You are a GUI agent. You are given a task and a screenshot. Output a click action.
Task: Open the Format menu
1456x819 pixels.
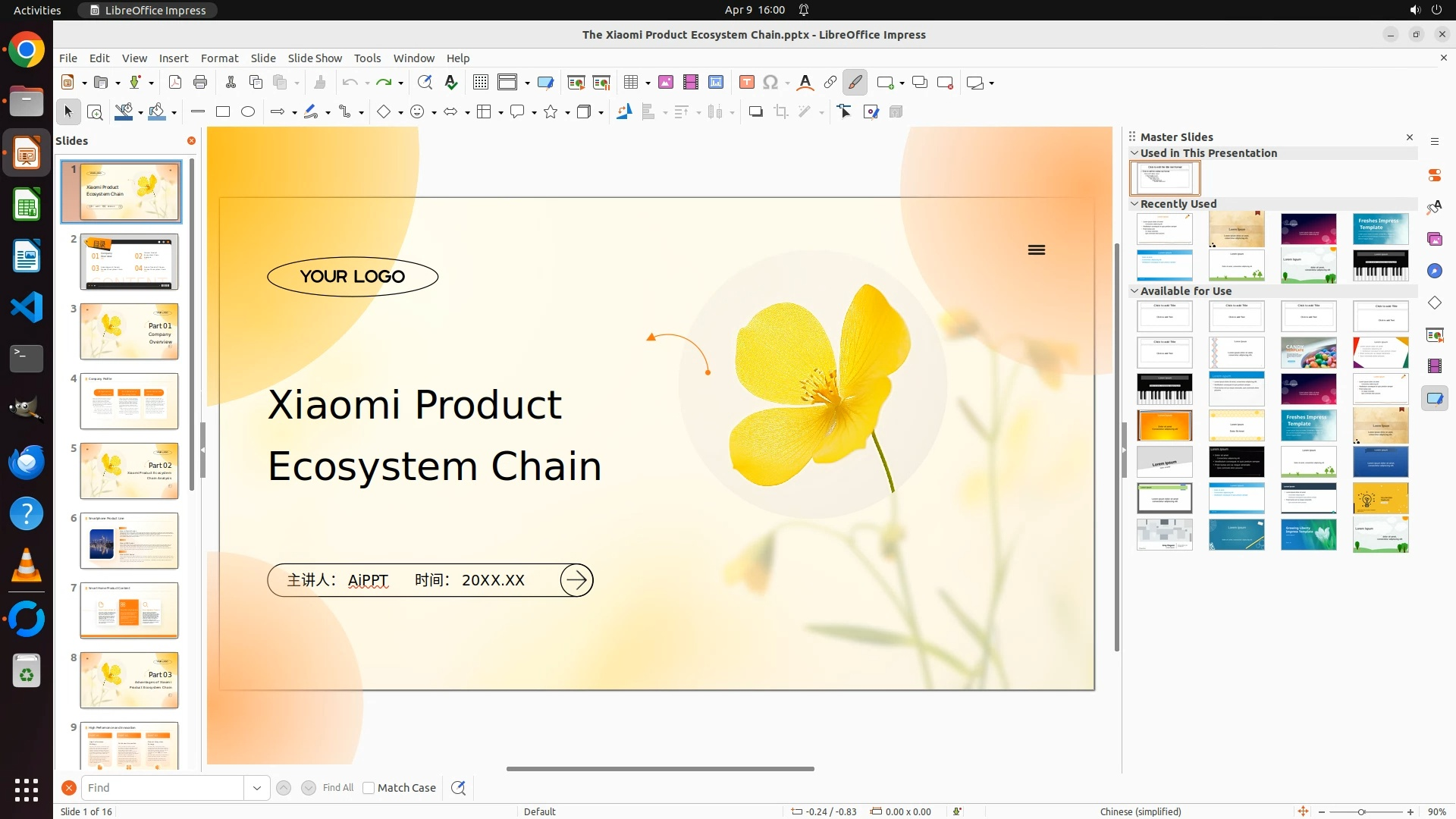pyautogui.click(x=219, y=58)
